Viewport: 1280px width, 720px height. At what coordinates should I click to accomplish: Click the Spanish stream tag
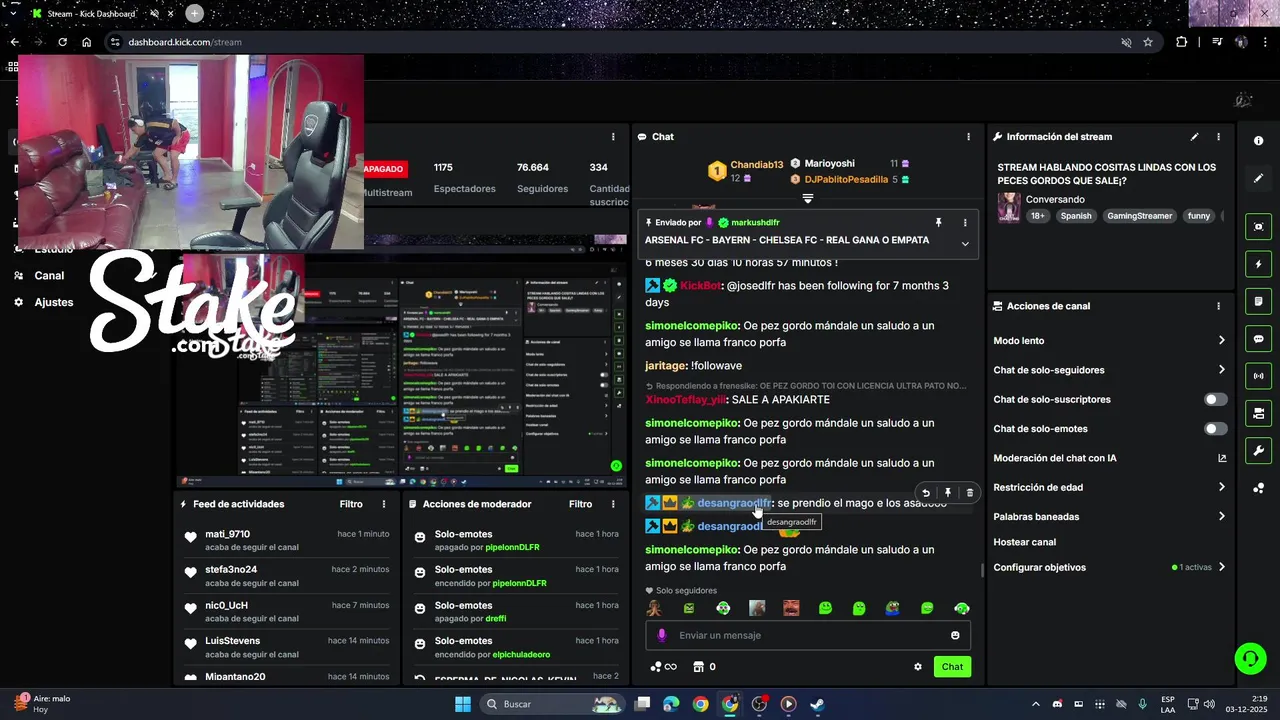click(1076, 216)
